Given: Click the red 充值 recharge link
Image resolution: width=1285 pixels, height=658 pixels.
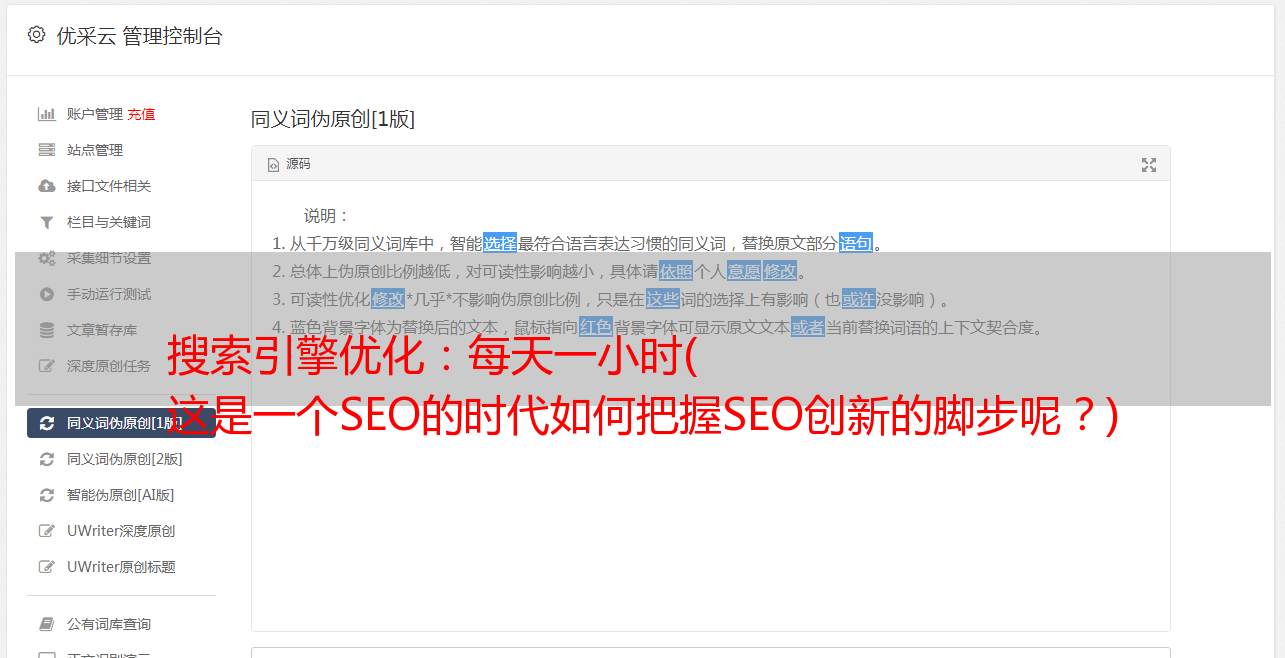Looking at the screenshot, I should pos(141,114).
